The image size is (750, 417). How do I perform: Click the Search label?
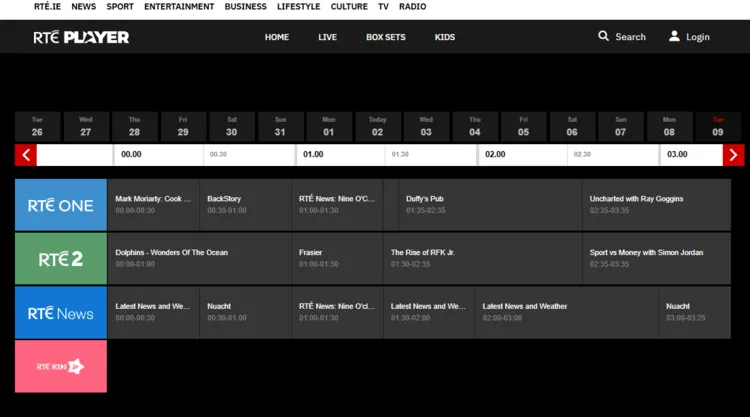click(x=630, y=37)
